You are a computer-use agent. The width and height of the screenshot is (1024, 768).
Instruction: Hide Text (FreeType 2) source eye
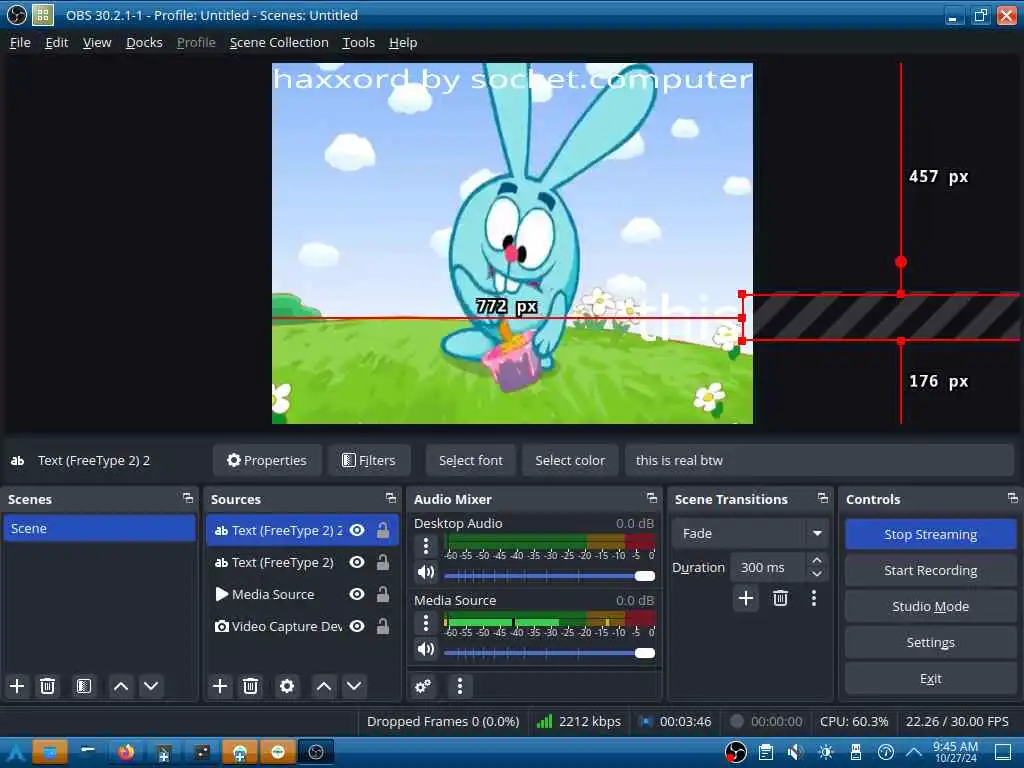(357, 562)
